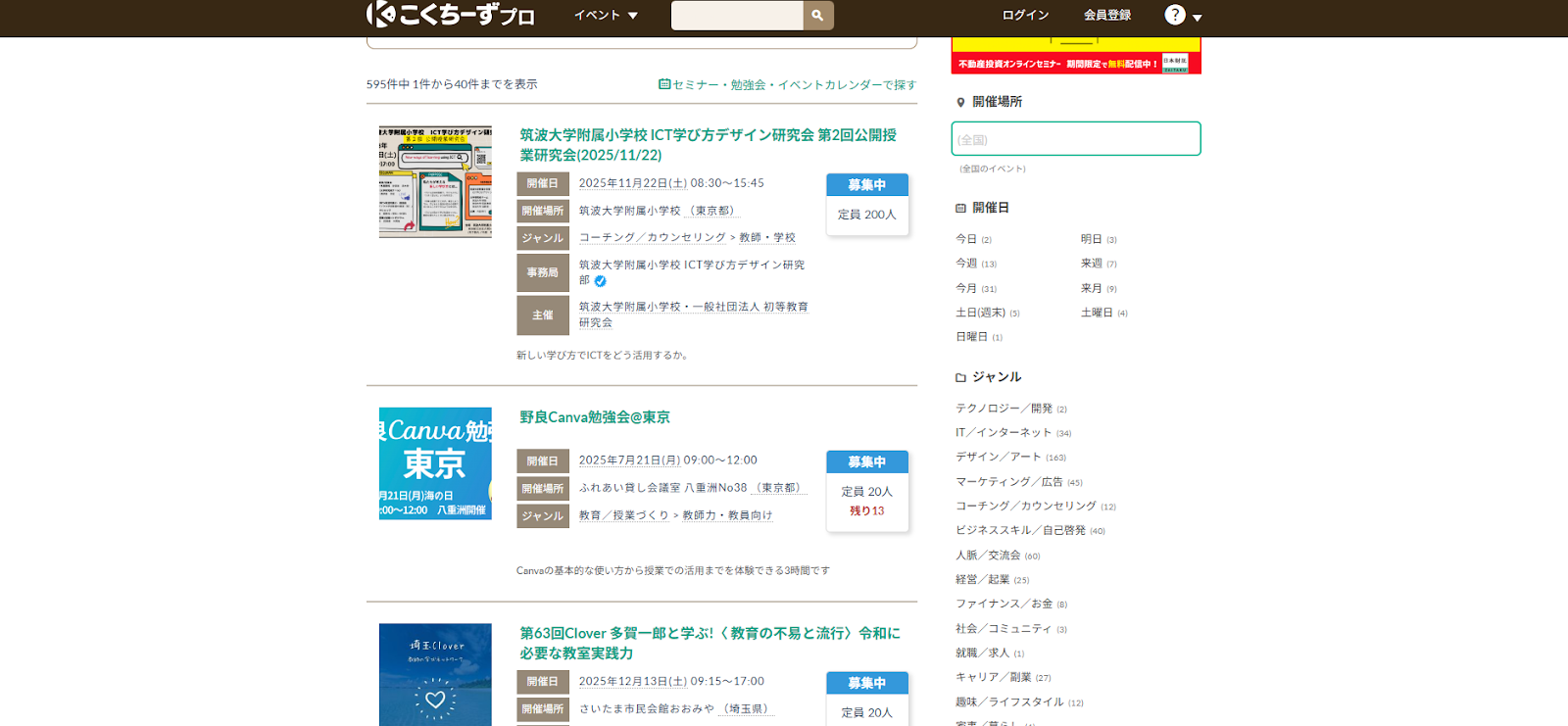Select 社会／コミュニティ genre
The image size is (1568, 726).
pyautogui.click(x=1004, y=629)
